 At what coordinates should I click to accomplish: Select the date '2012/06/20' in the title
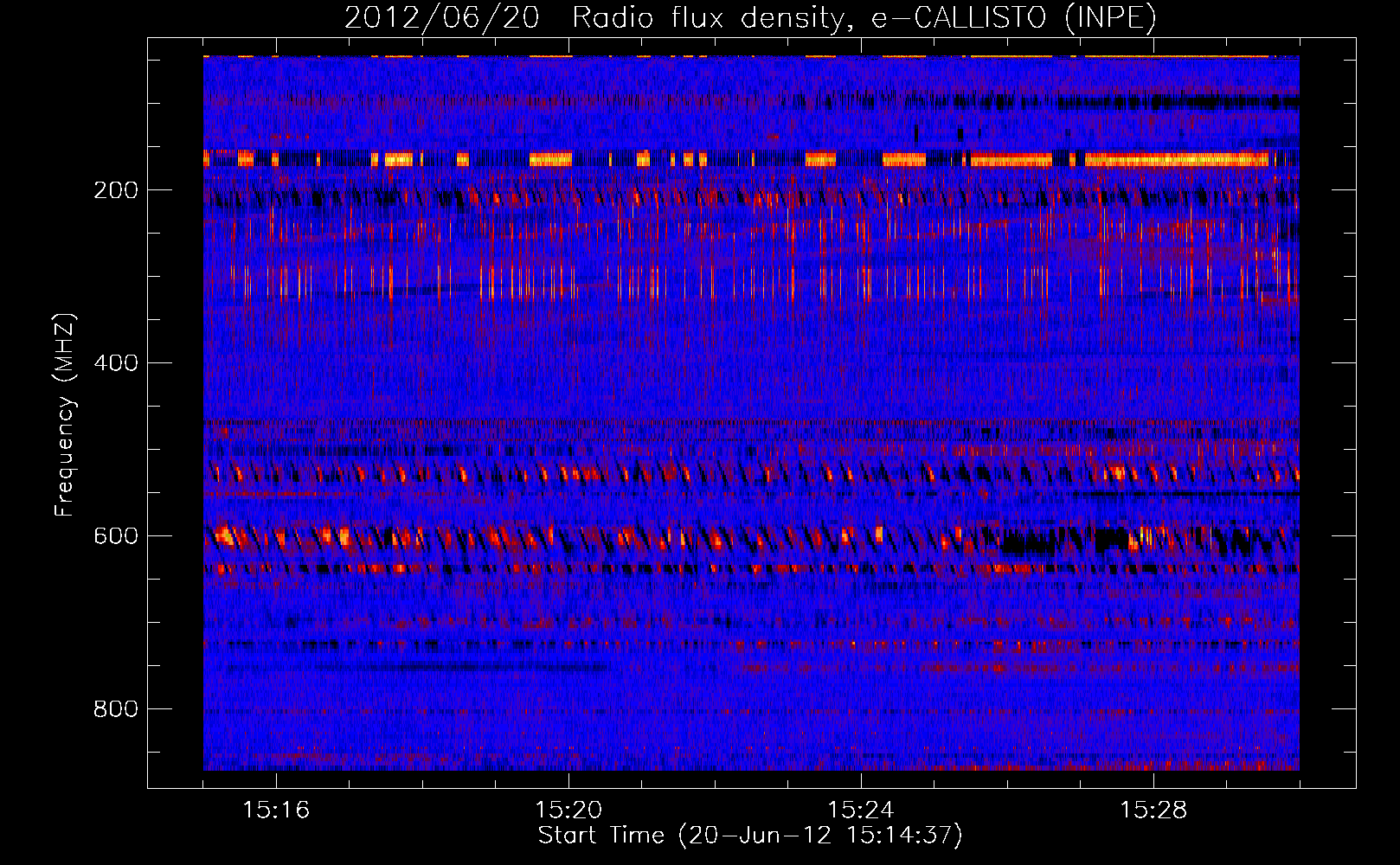442,18
